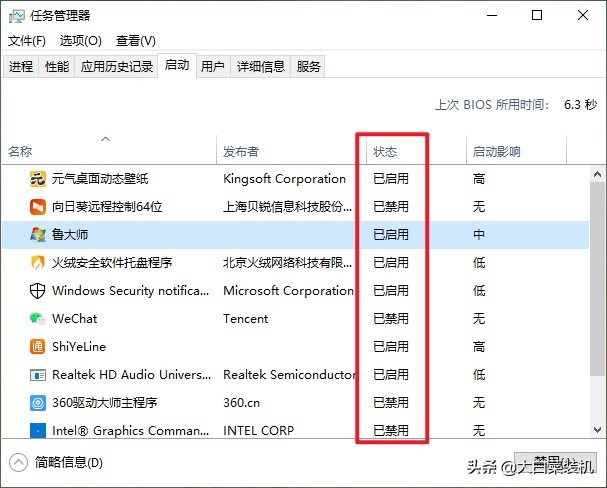Select the Windows Security notifica... row name

130,291
